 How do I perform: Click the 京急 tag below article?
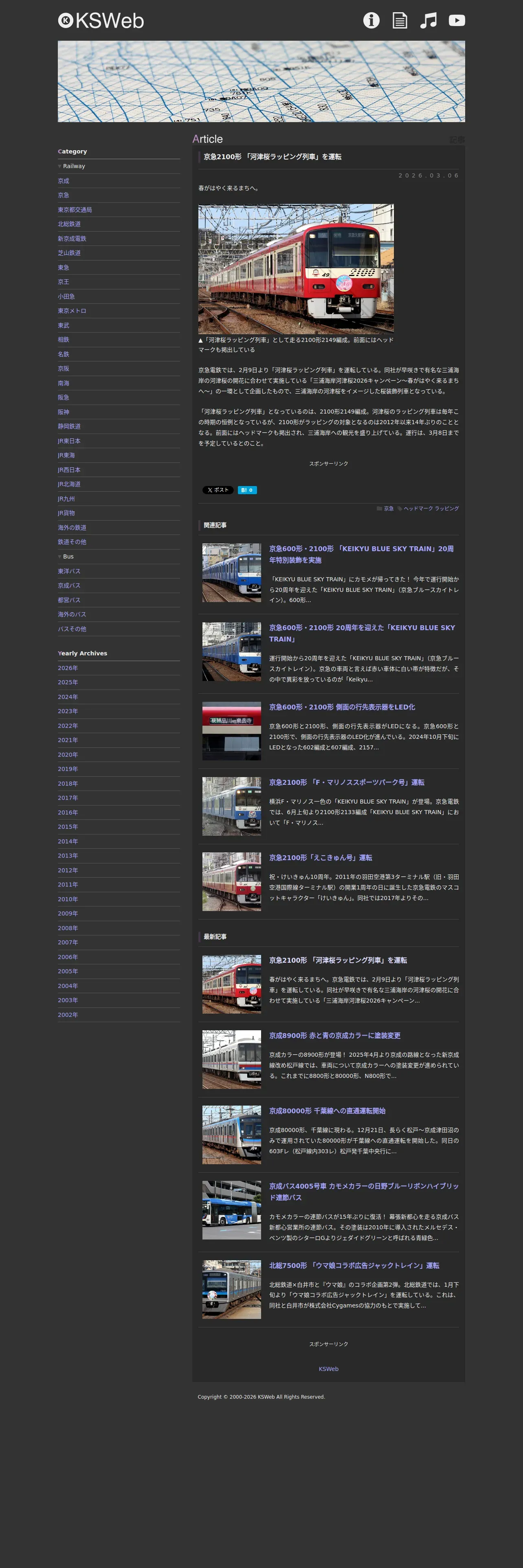[x=389, y=509]
